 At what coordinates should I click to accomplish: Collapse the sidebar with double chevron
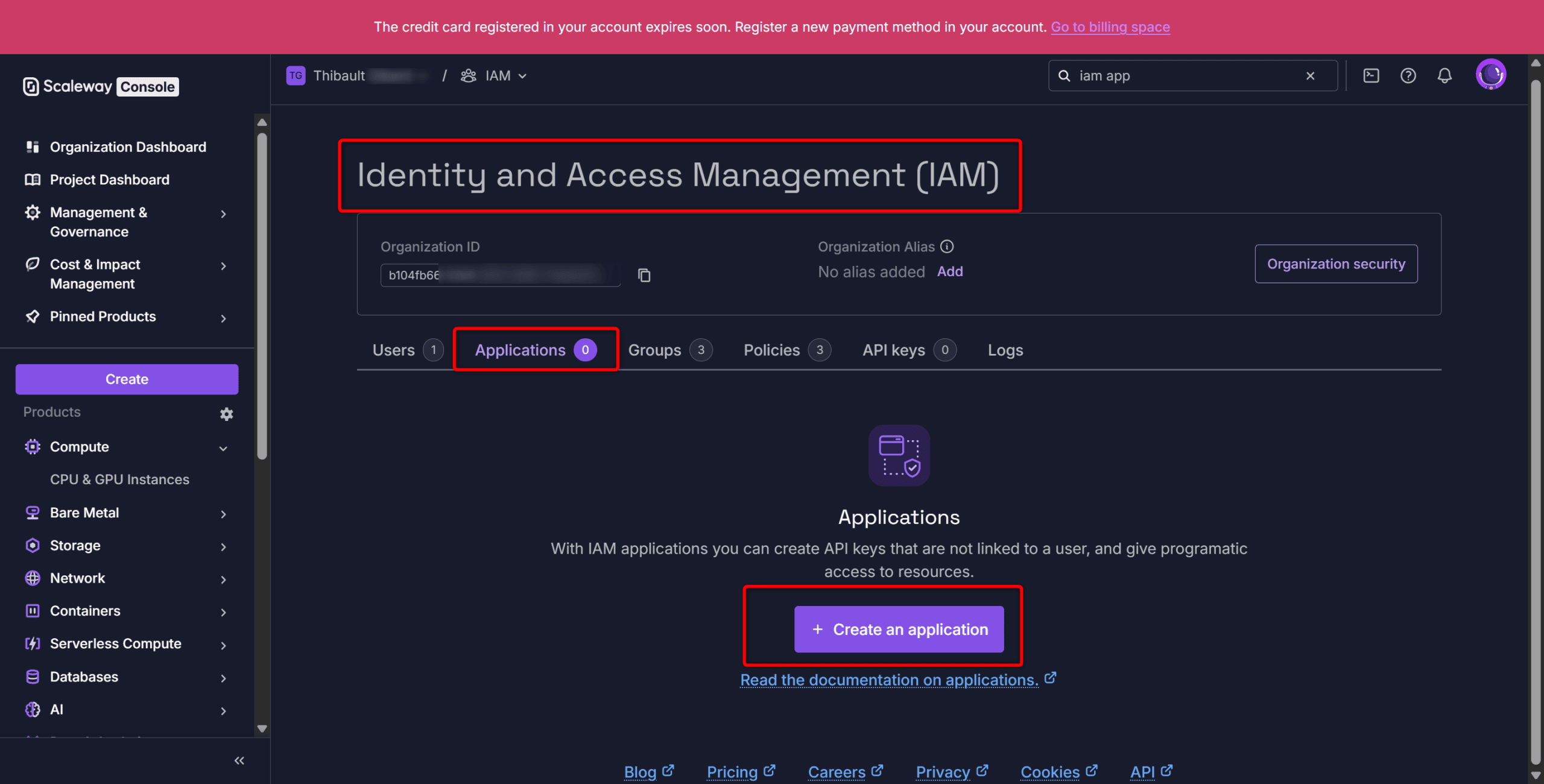pos(239,760)
